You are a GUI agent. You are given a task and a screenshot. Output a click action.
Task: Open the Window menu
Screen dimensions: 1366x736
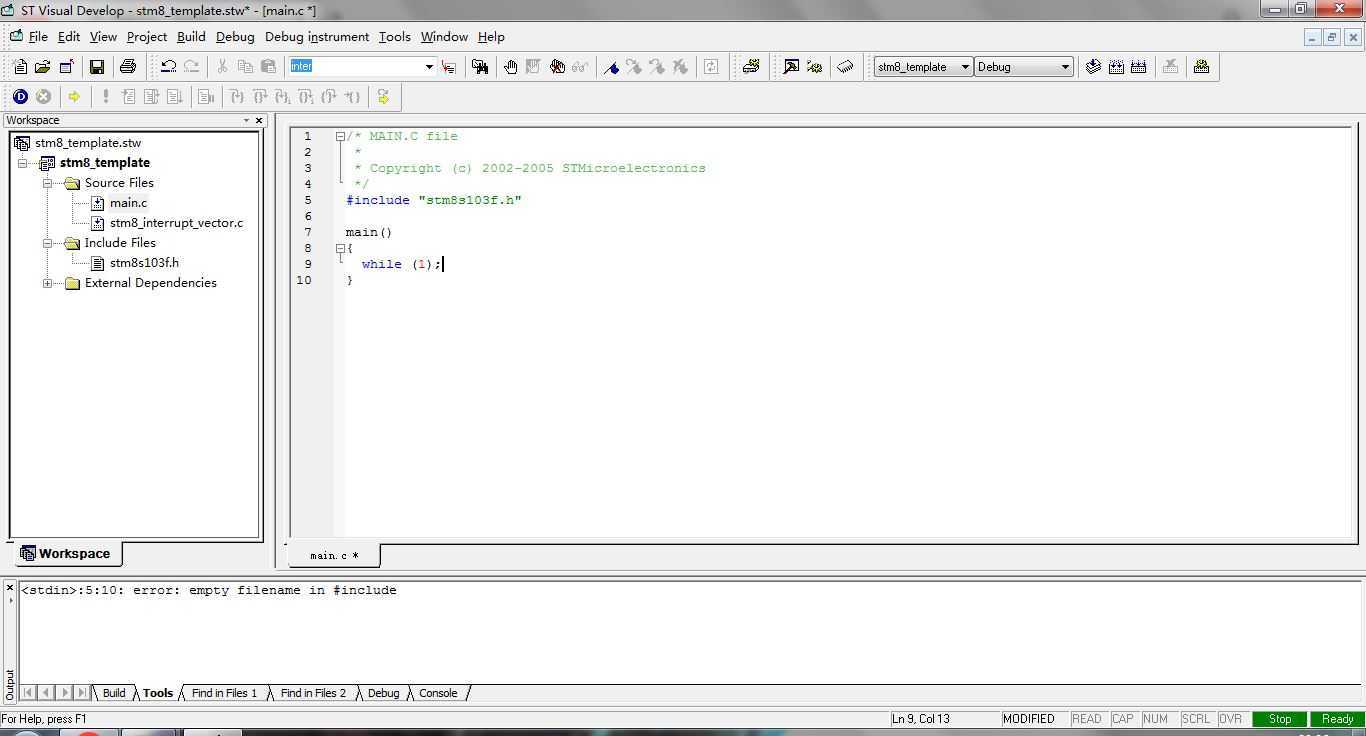[x=444, y=37]
